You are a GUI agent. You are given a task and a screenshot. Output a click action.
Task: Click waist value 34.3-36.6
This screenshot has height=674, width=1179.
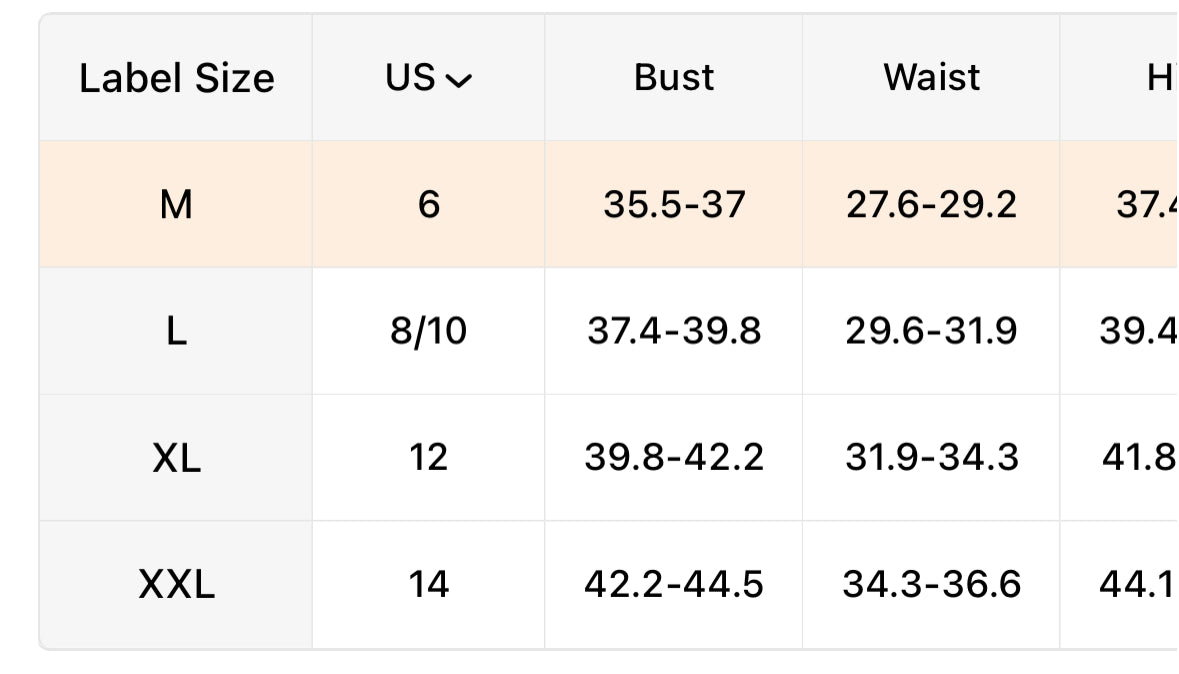[x=932, y=584]
